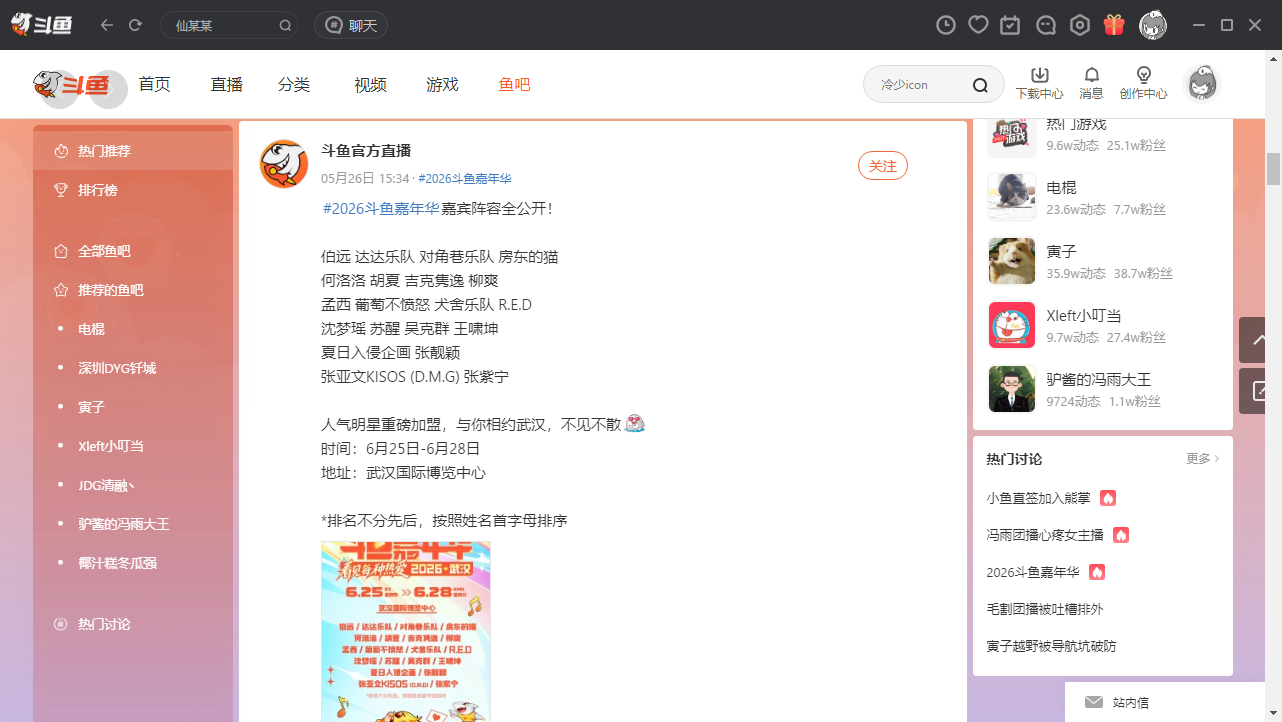Open 全部鱼吧 in the sidebar
Viewport: 1282px width, 722px height.
[x=133, y=251]
